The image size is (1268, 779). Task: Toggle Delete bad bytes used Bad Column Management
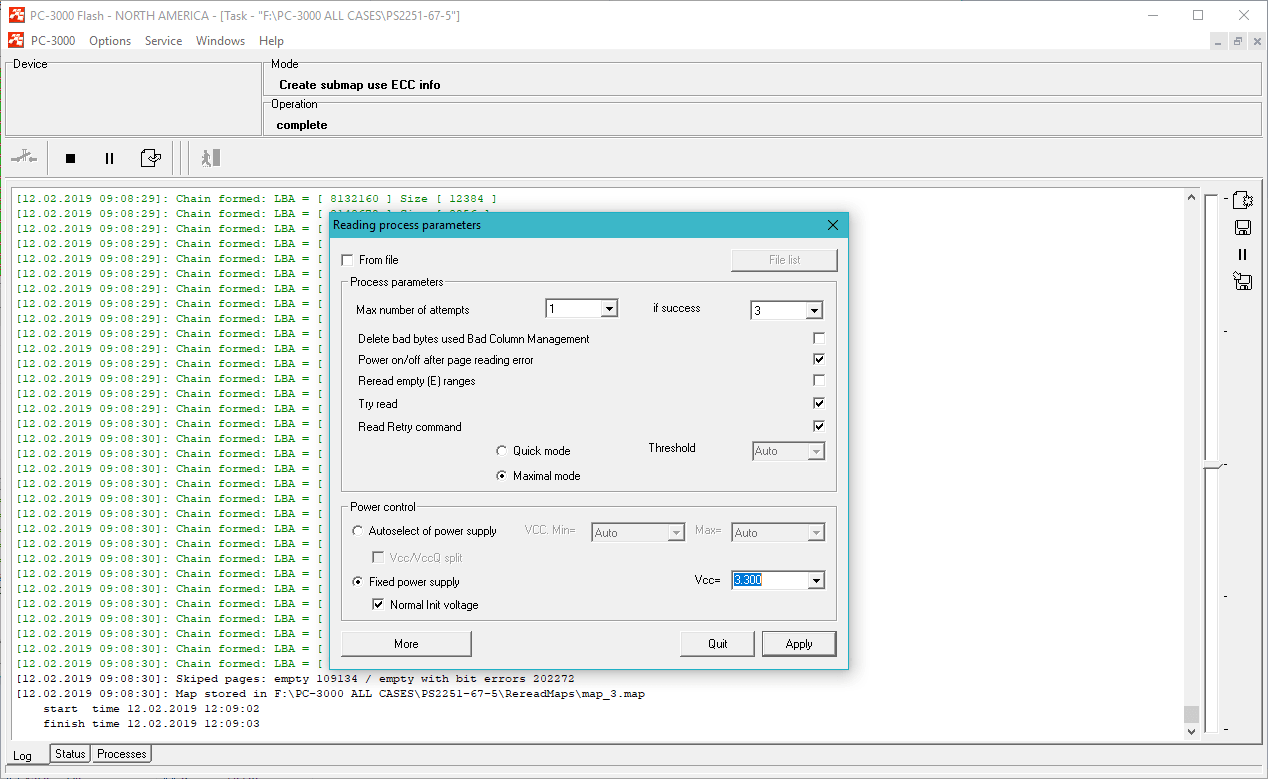(819, 339)
